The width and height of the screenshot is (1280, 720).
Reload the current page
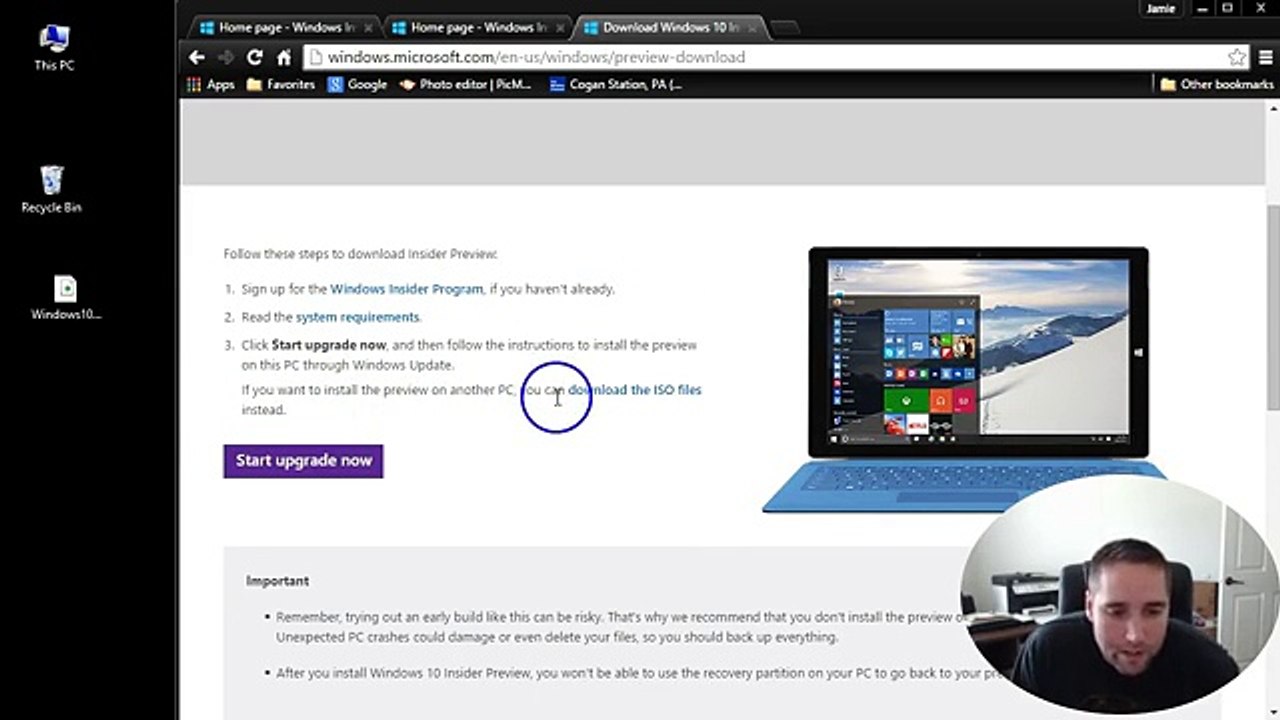click(255, 57)
